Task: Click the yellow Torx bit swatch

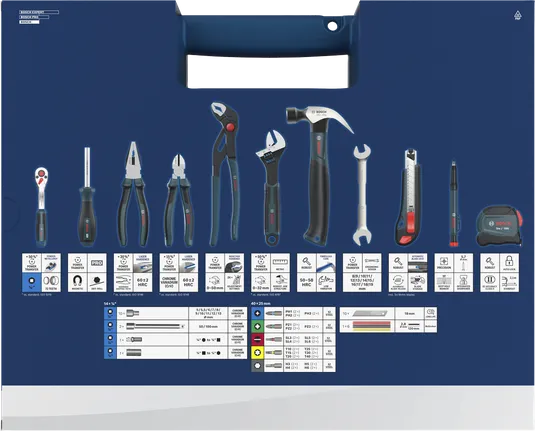Action: 258,352
